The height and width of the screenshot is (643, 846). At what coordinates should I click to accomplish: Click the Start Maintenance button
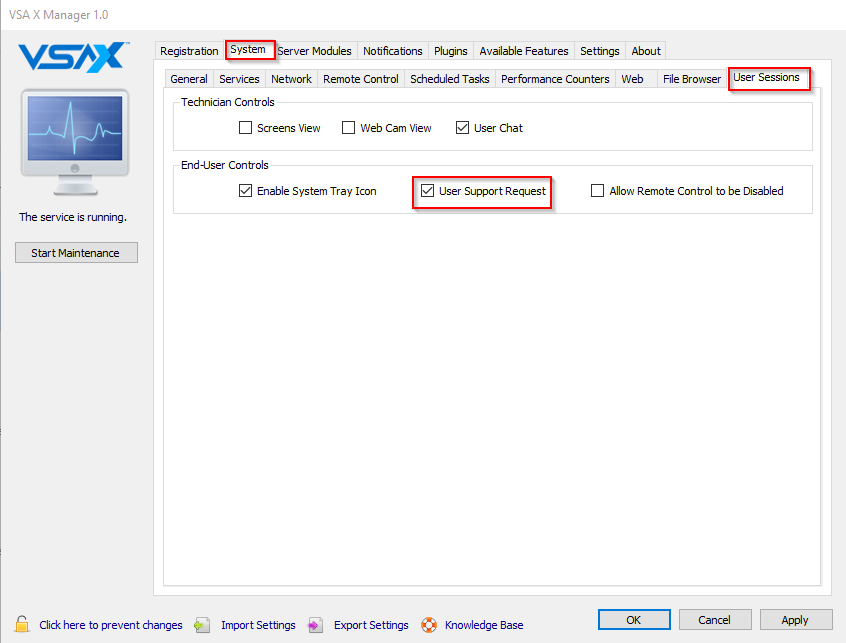pos(76,252)
